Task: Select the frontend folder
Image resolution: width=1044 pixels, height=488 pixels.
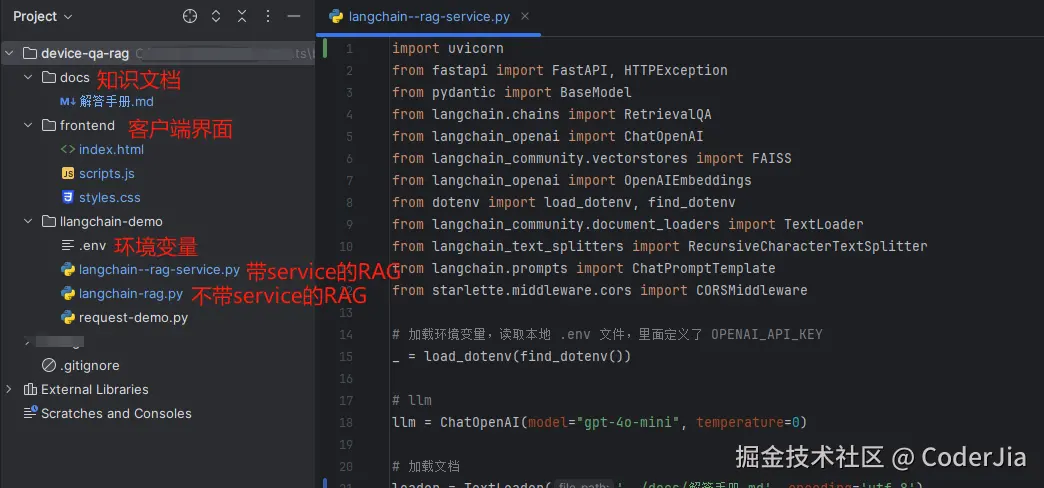Action: tap(87, 125)
